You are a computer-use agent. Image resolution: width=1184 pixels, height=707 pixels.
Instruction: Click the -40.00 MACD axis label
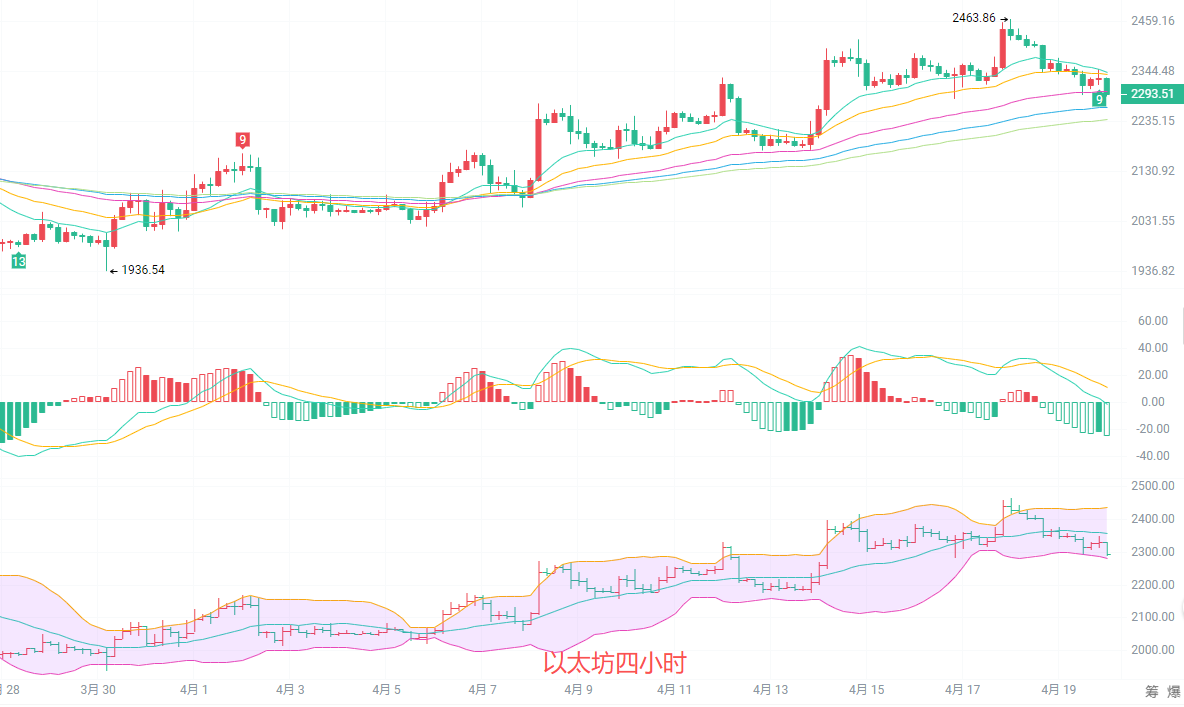tap(1150, 456)
